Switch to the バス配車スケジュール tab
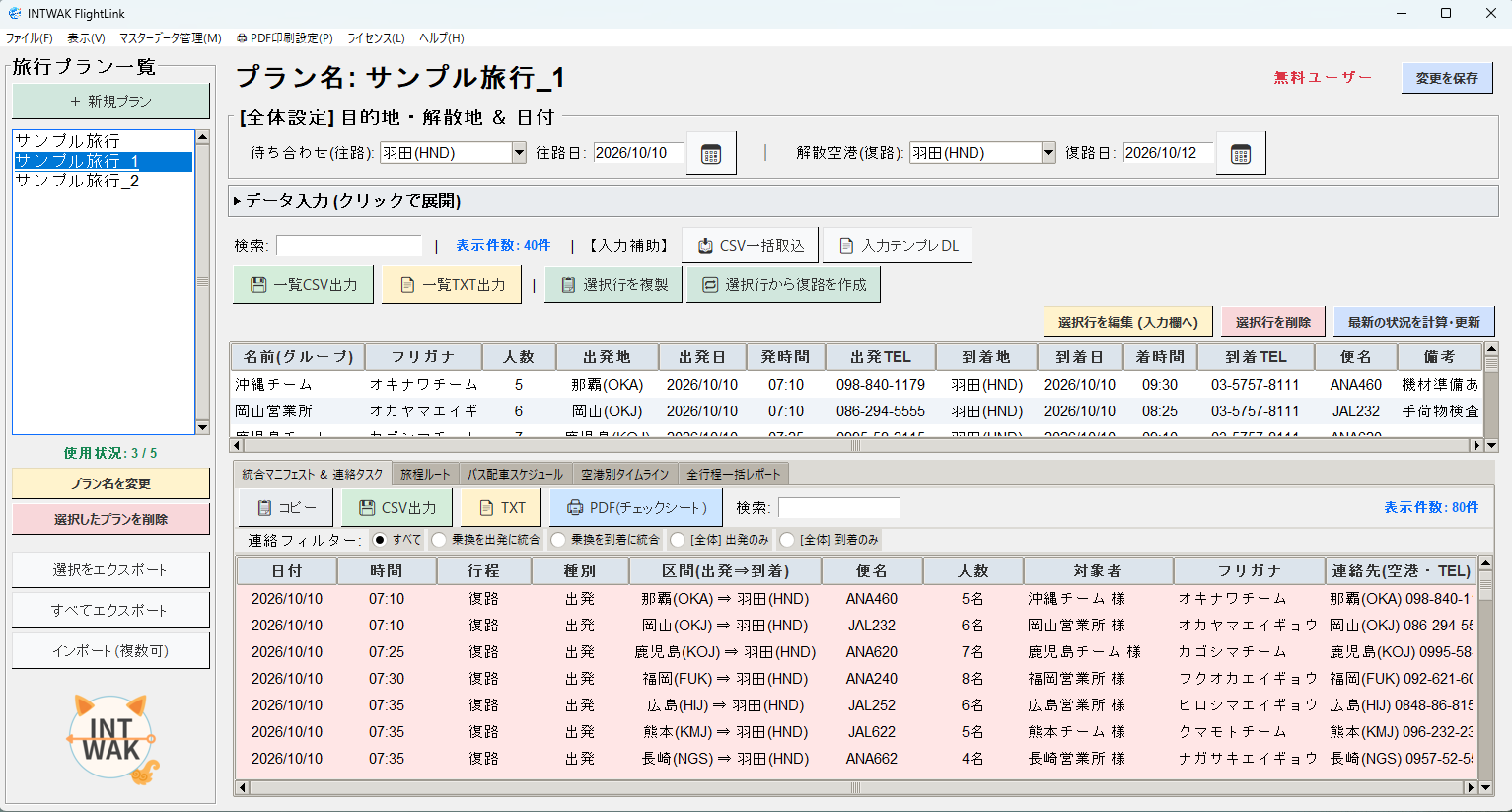The width and height of the screenshot is (1512, 812). pyautogui.click(x=516, y=475)
